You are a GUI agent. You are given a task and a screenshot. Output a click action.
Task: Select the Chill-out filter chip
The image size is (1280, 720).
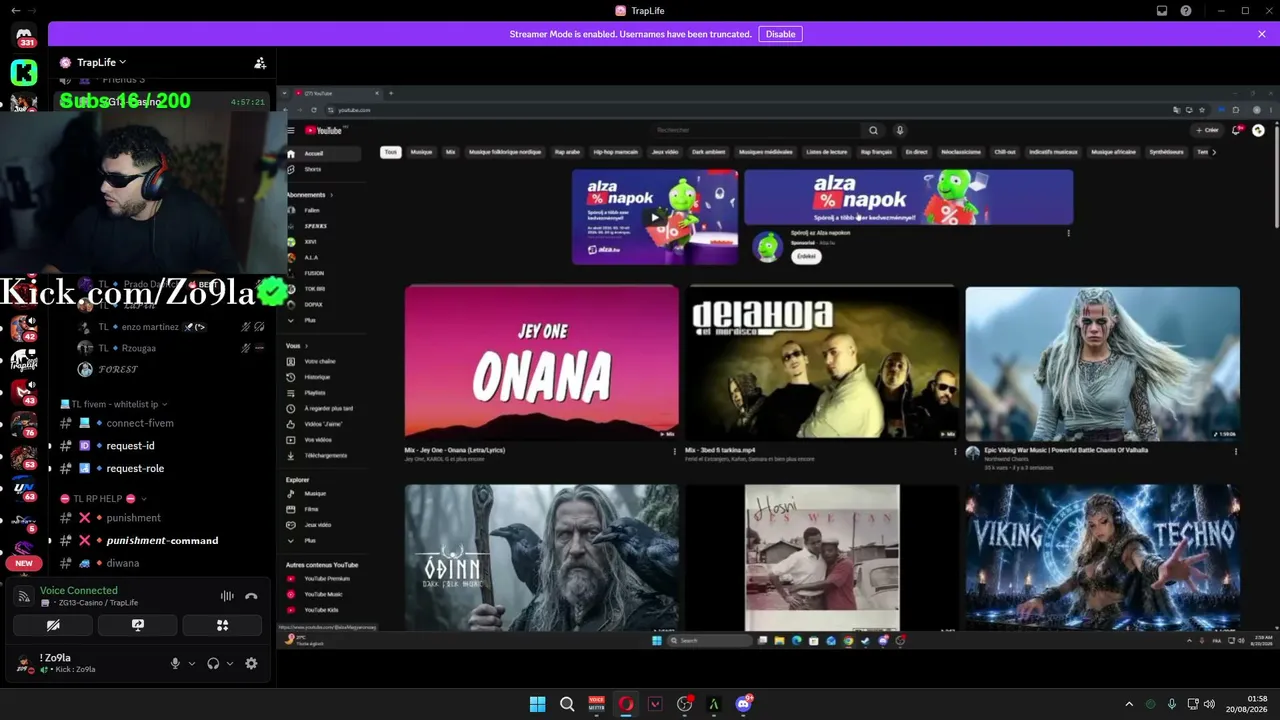1005,152
